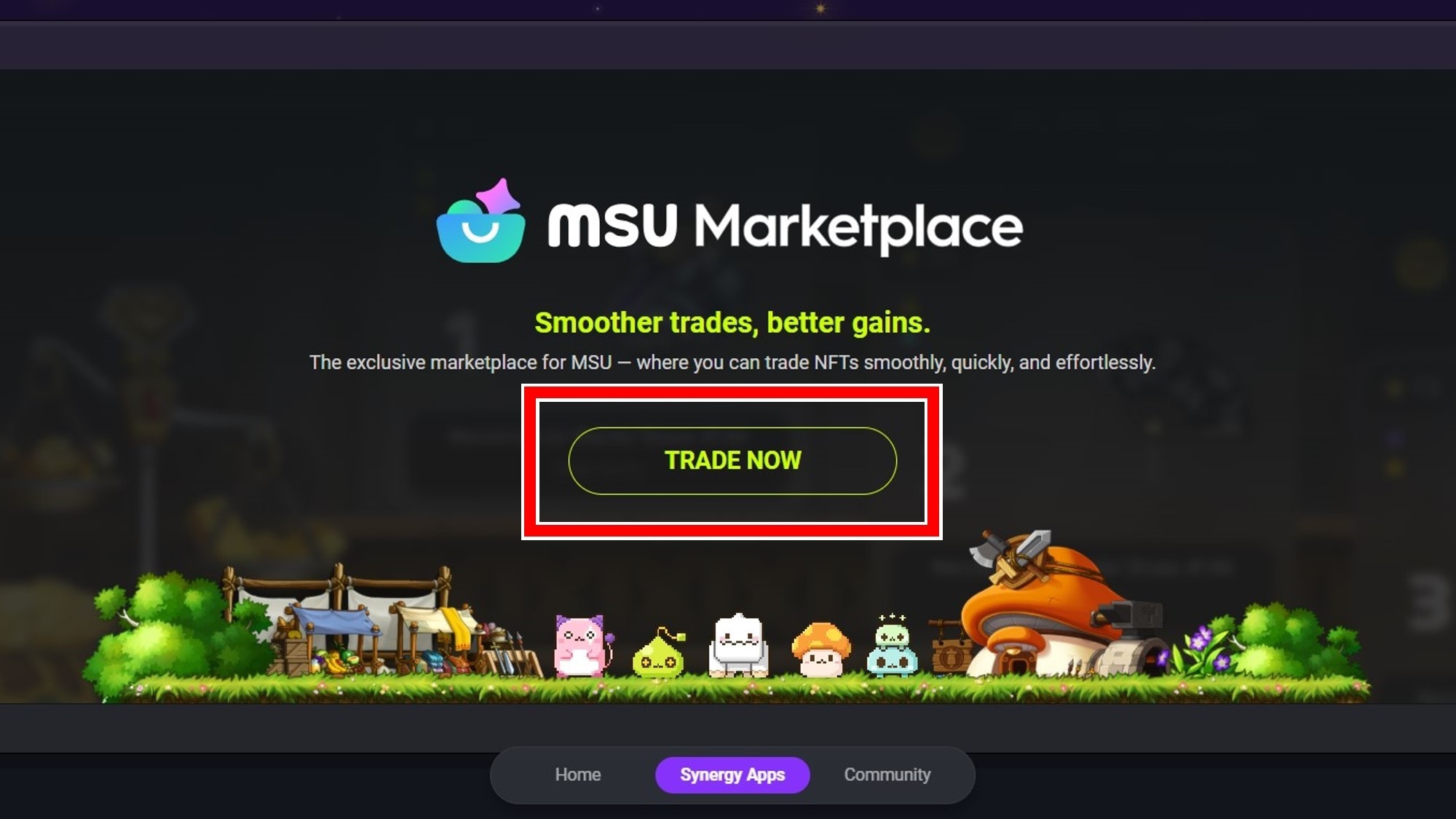
Task: Click the Smoother trades, better gains tagline
Action: tap(732, 323)
